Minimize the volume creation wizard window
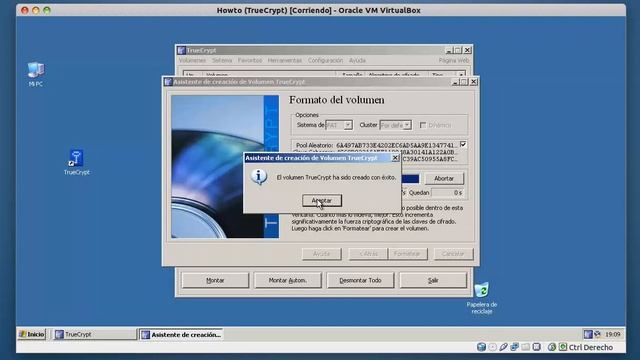Image resolution: width=640 pixels, height=360 pixels. coord(456,82)
